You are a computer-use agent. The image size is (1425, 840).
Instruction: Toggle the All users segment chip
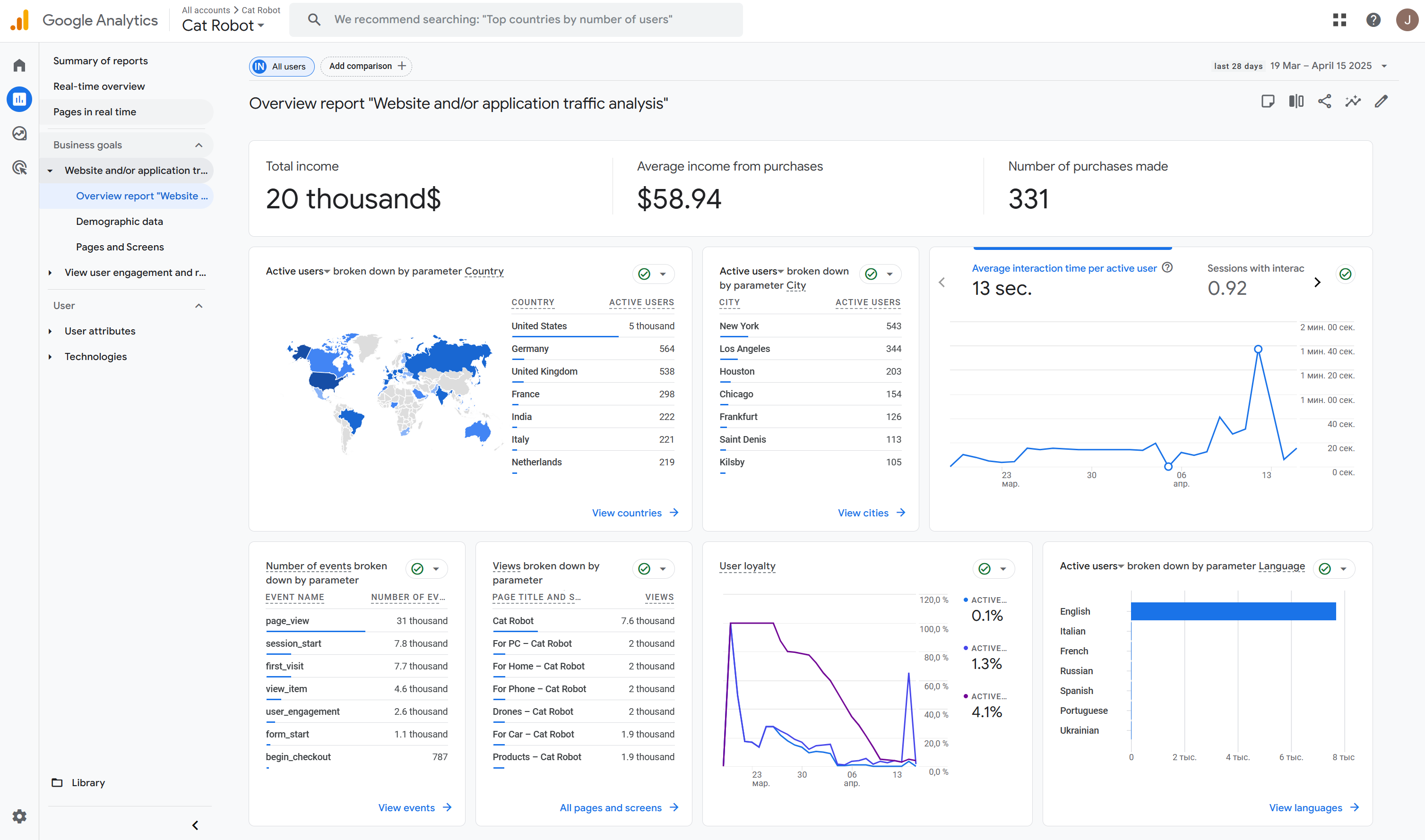281,66
